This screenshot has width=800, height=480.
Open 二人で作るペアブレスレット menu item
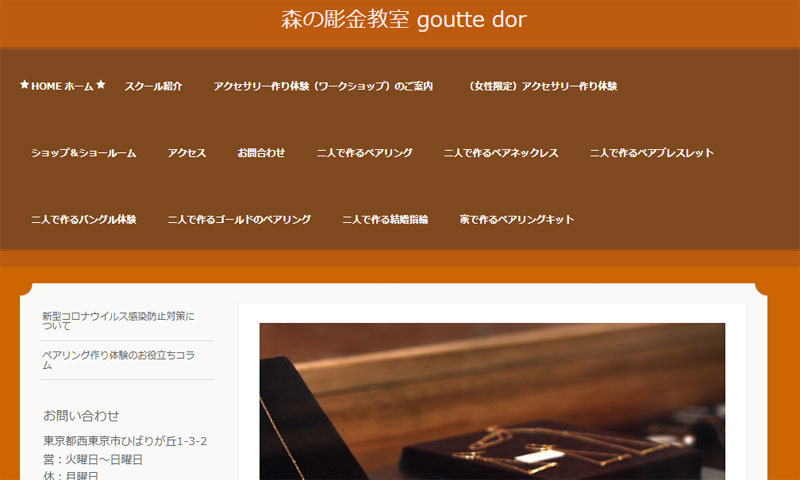[x=652, y=153]
